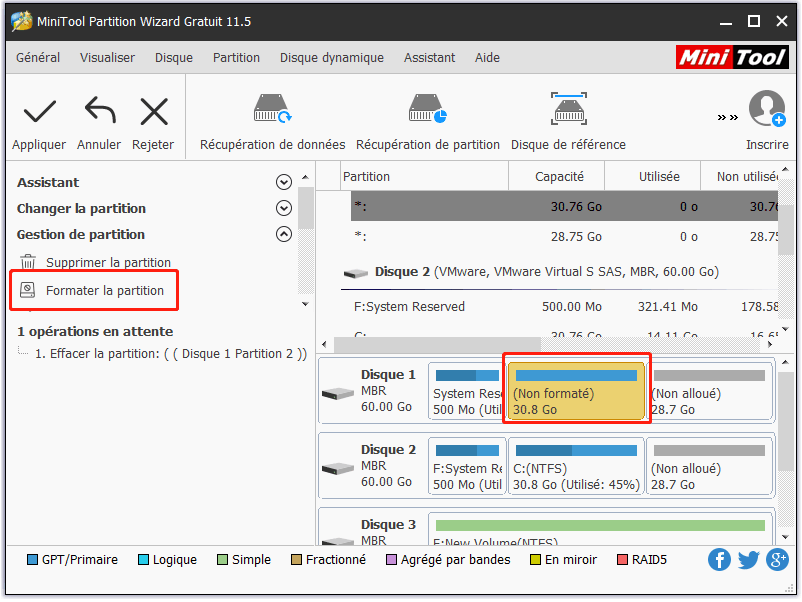Viewport: 802px width, 602px height.
Task: Click the Simple legend color swatch
Action: pos(222,560)
